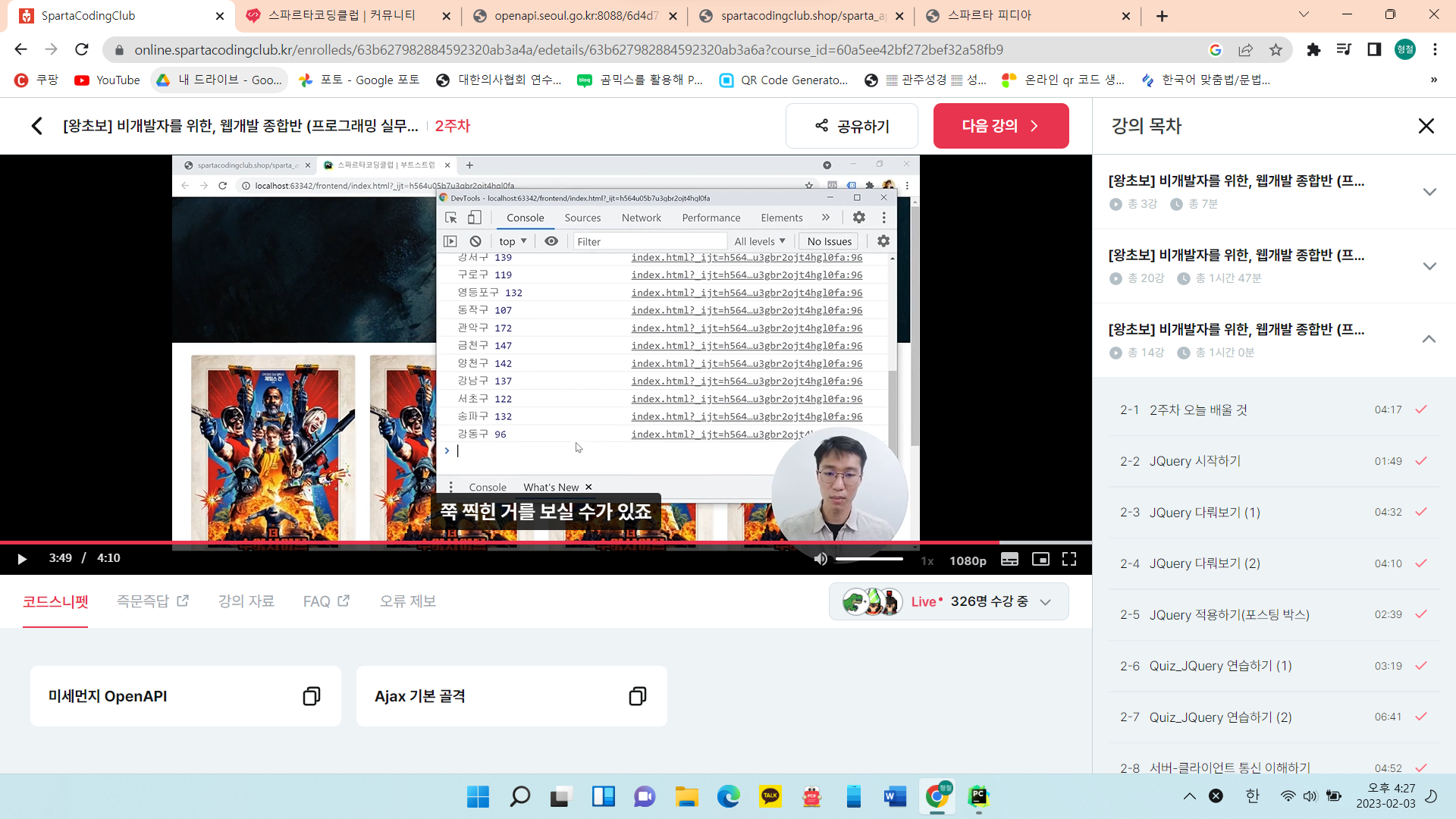Open KakaoTalk from the taskbar
This screenshot has height=819, width=1456.
770,796
